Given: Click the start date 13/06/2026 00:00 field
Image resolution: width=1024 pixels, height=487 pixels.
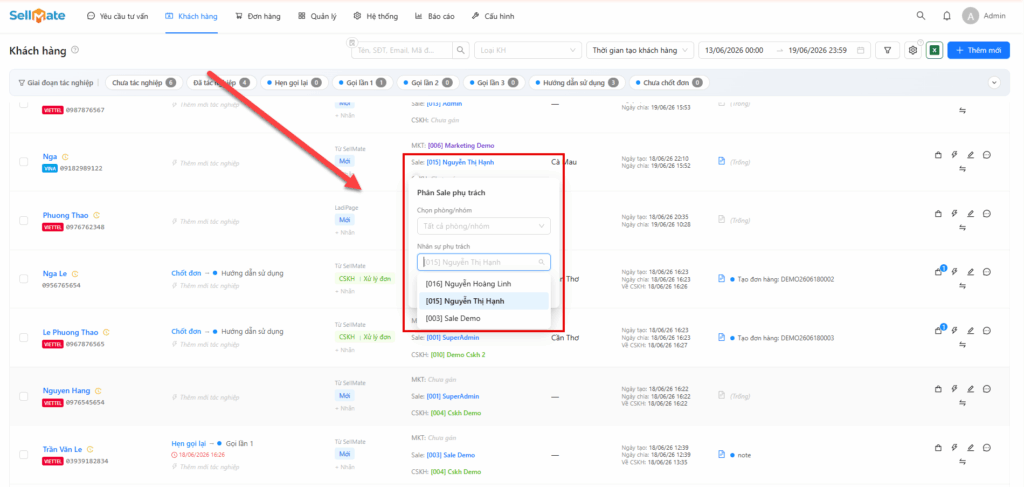Looking at the screenshot, I should (735, 50).
